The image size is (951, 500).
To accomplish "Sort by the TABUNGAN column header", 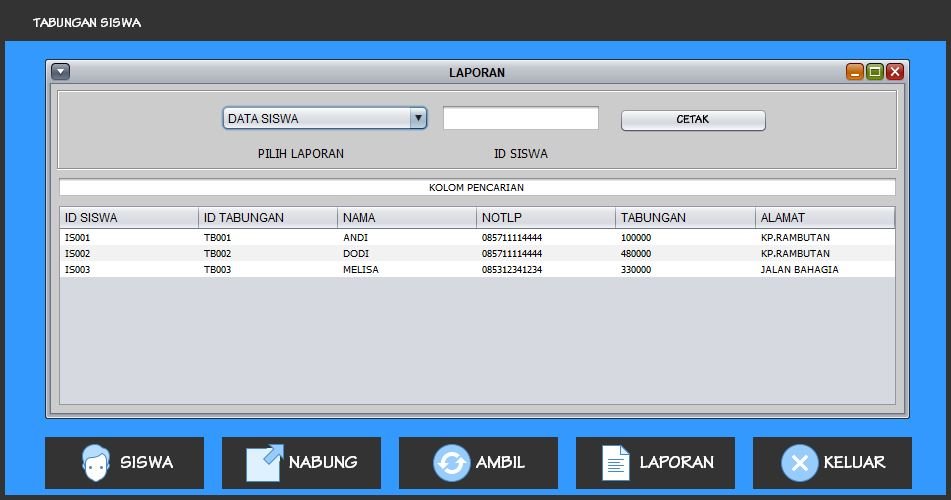I will tap(685, 217).
